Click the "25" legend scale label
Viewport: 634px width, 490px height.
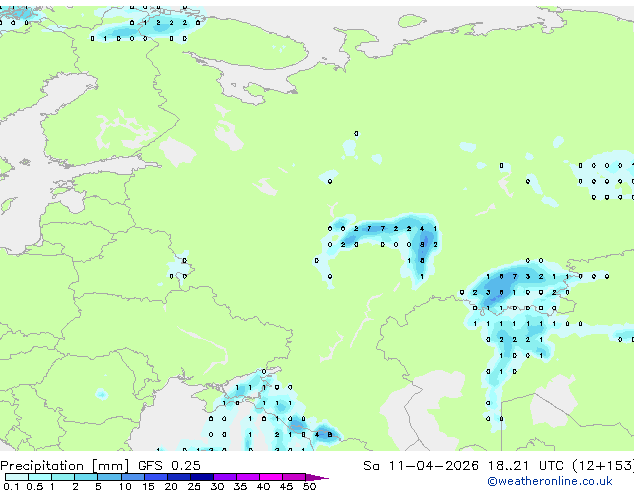coord(194,486)
